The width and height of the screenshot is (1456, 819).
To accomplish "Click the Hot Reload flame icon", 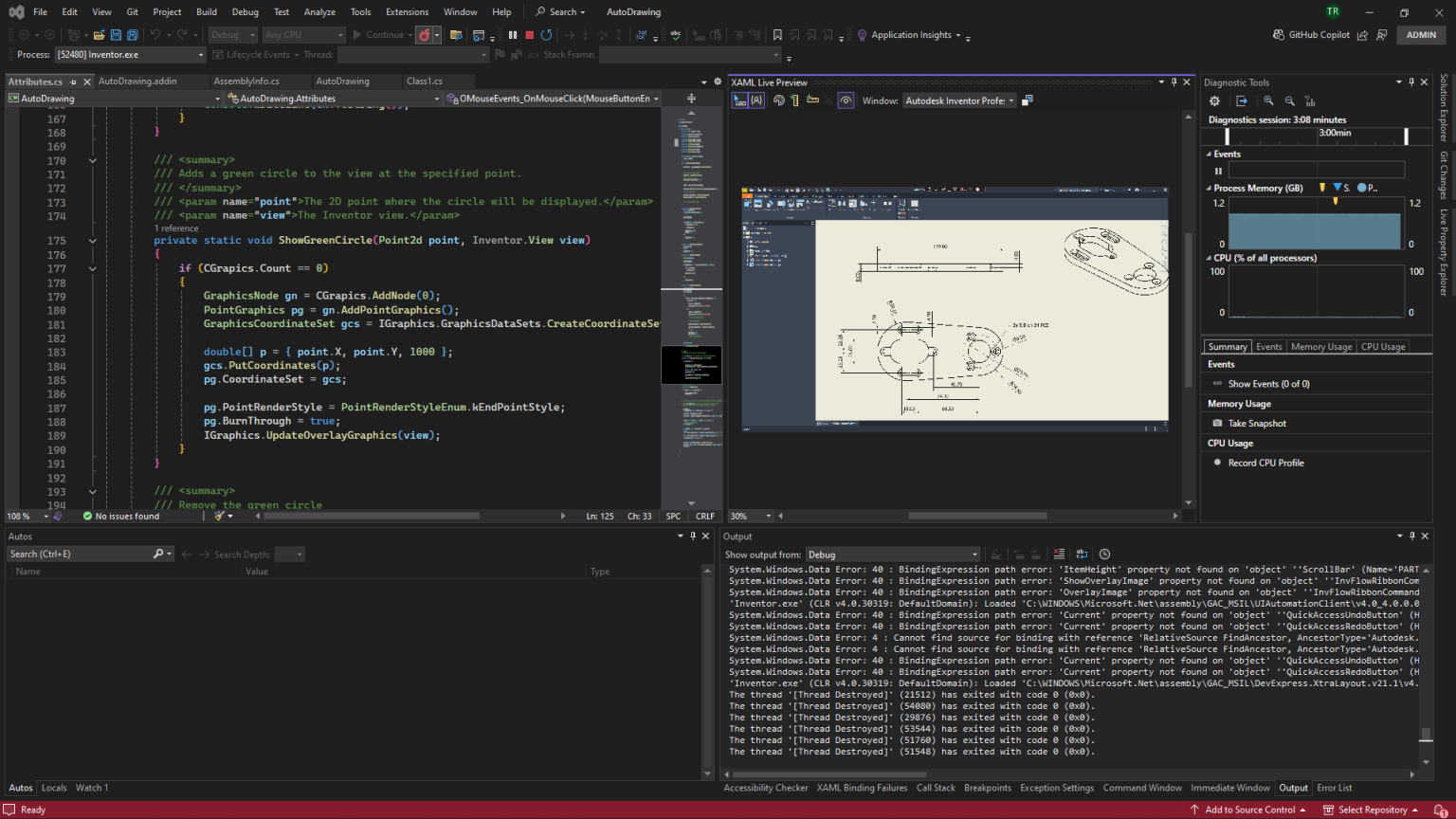I will pos(425,35).
